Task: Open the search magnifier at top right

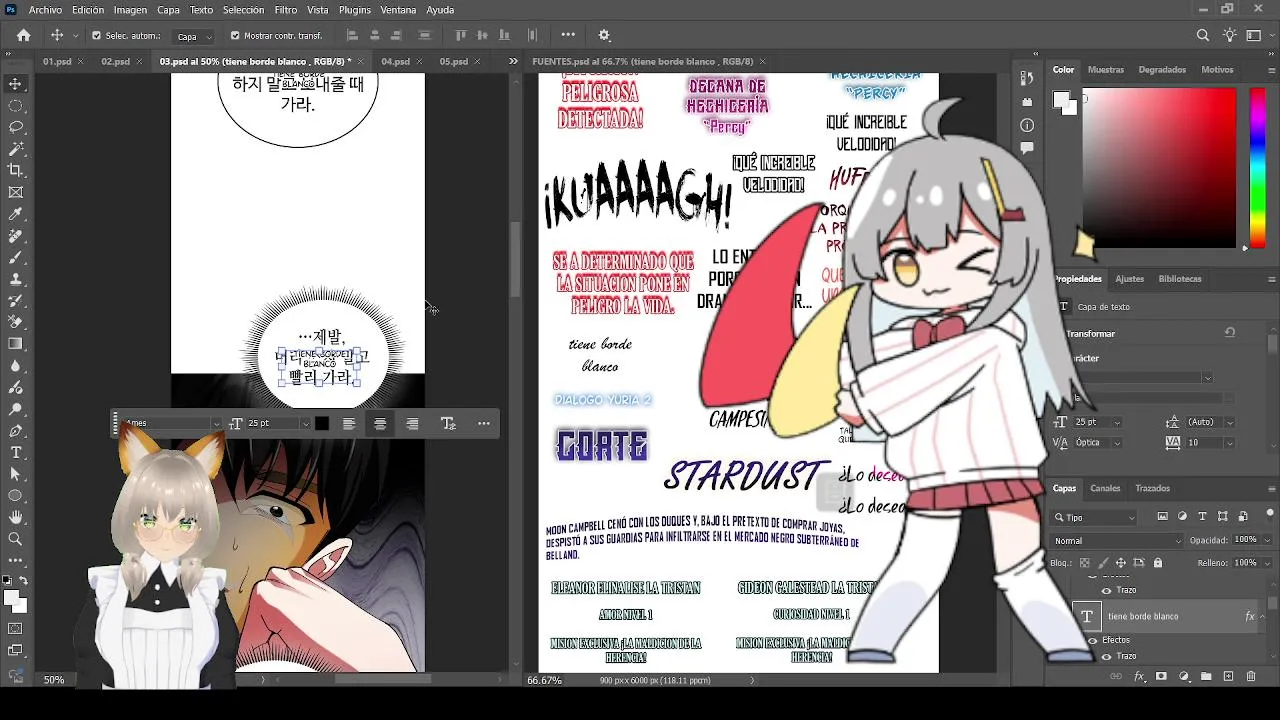Action: point(1203,35)
